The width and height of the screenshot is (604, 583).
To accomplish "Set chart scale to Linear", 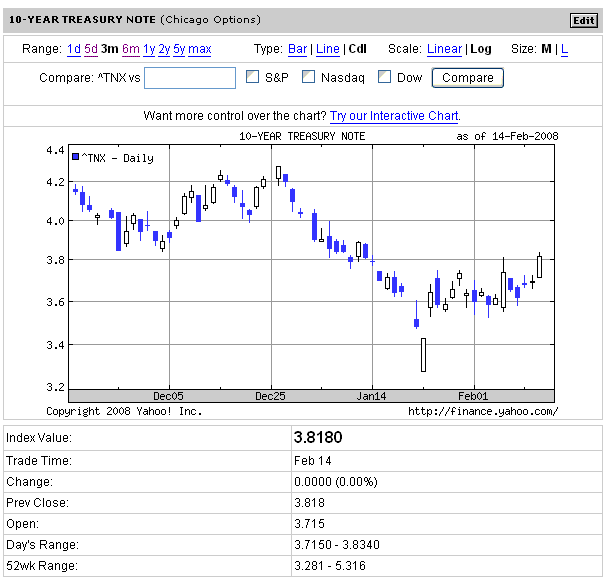I will 444,49.
